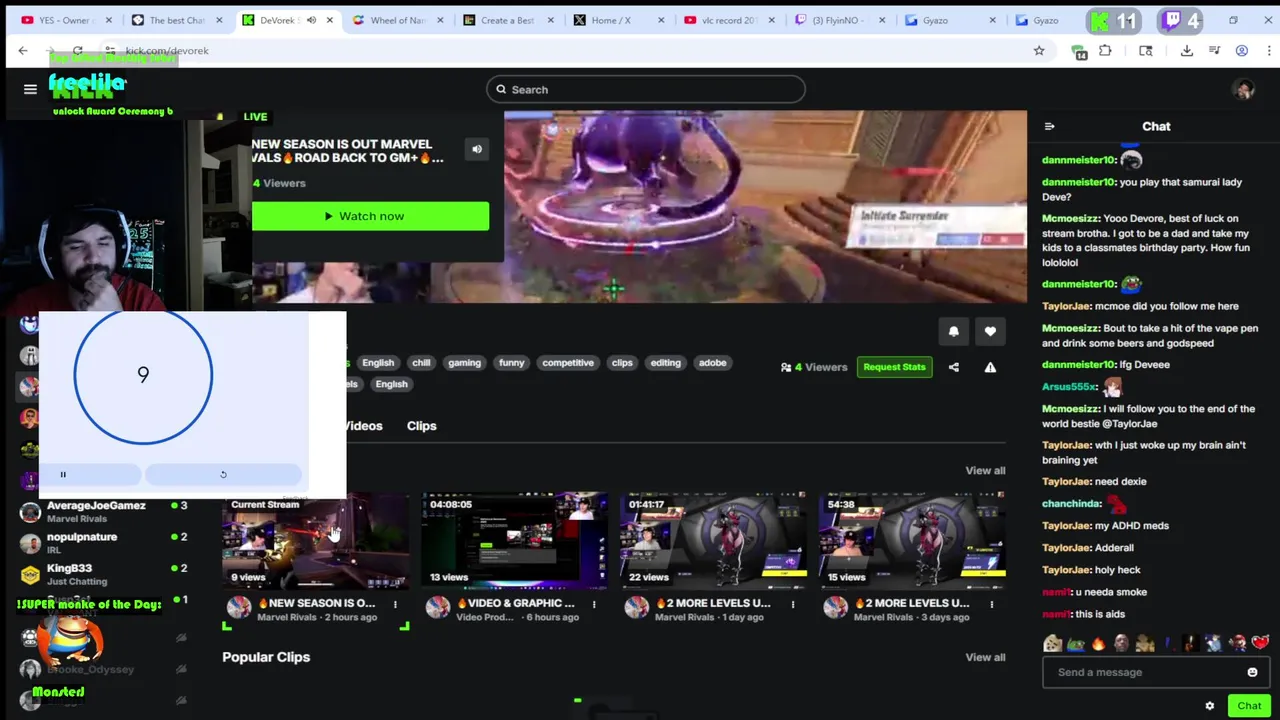Open options for VIDEO & GRAPHIC video
The height and width of the screenshot is (720, 1280).
(594, 604)
